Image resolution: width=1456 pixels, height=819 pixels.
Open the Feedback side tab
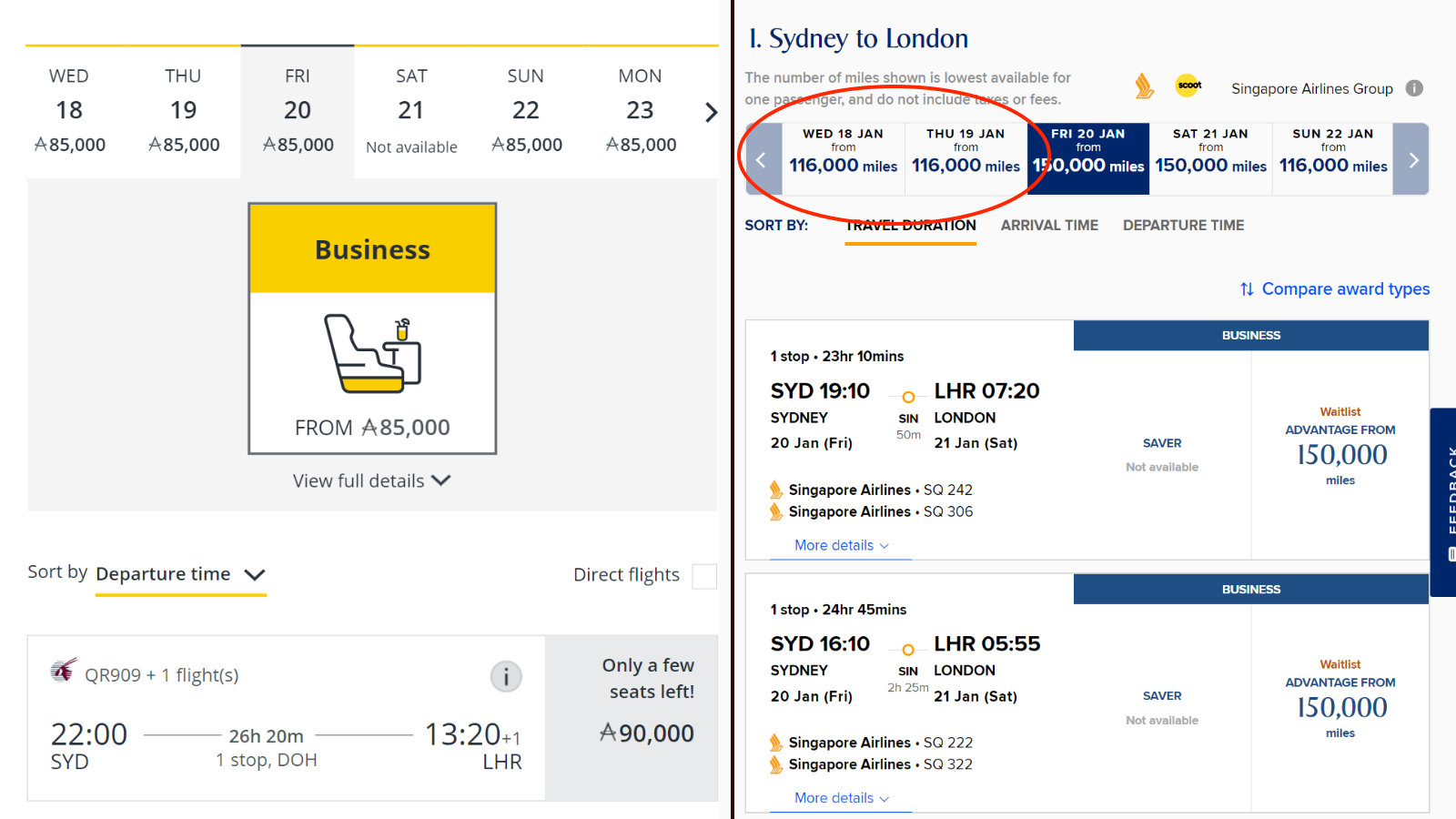click(x=1443, y=502)
